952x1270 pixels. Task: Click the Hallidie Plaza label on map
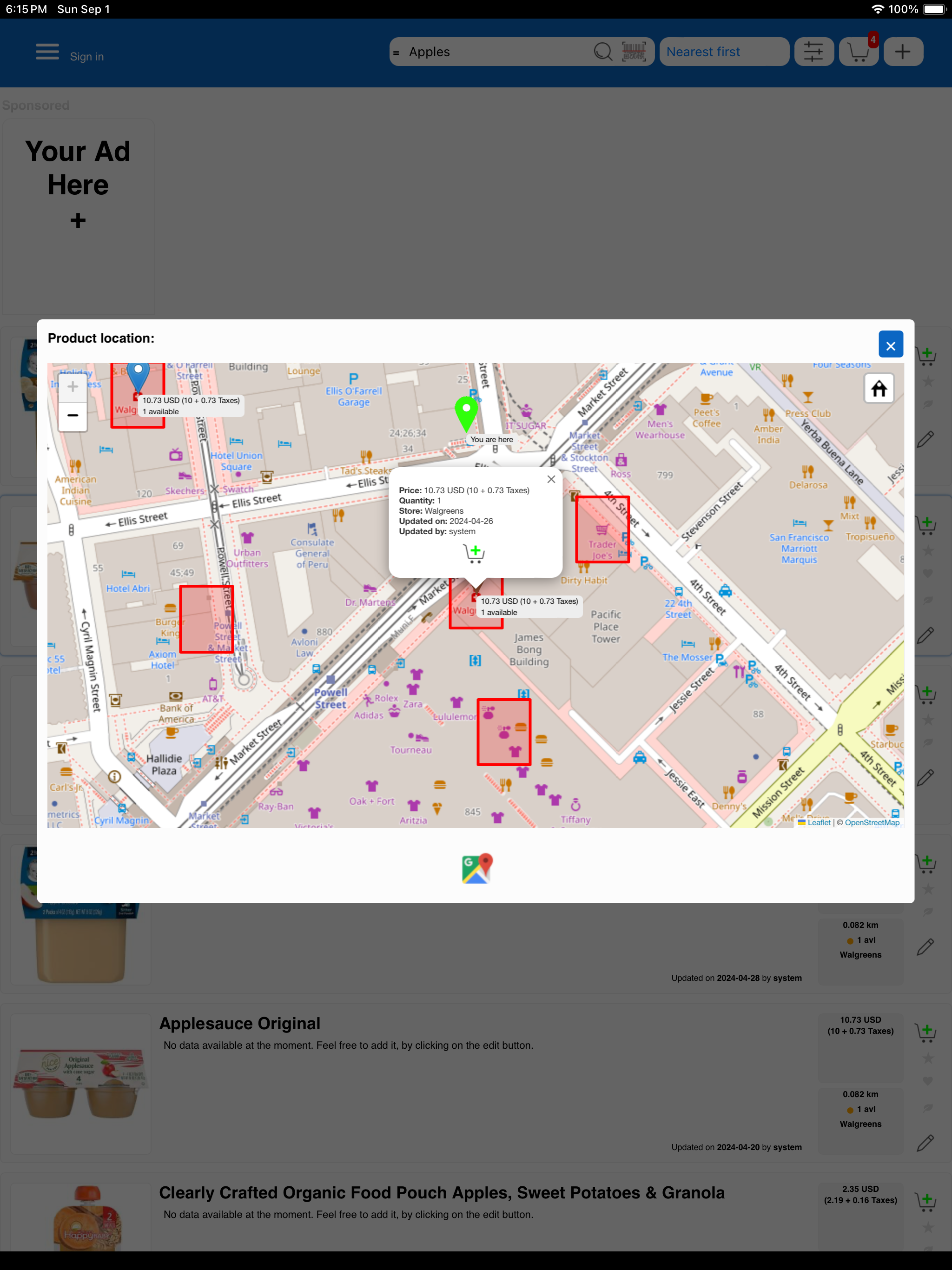[164, 764]
